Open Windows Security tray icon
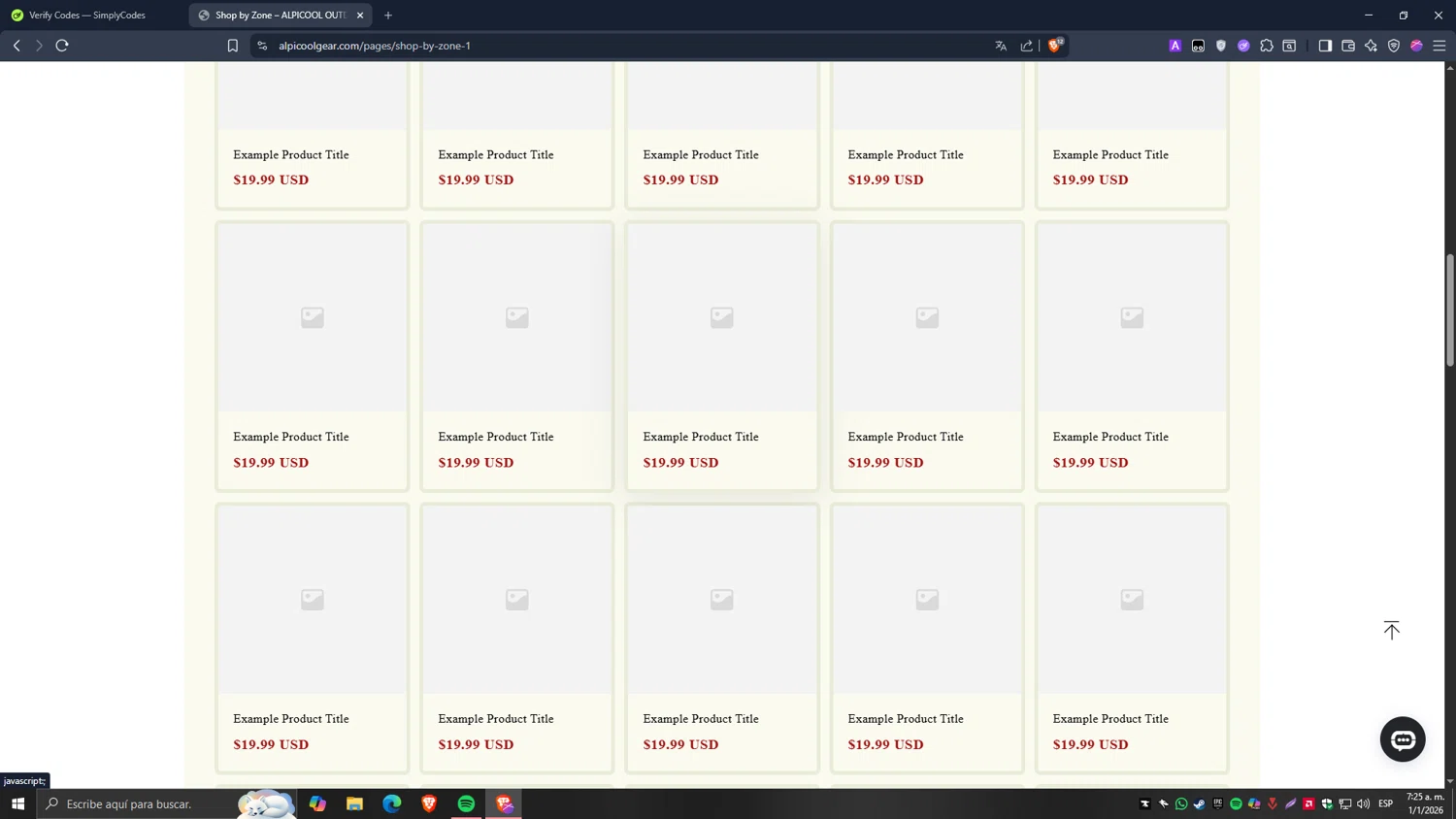Screen dimensions: 1456x819 pyautogui.click(x=1327, y=803)
